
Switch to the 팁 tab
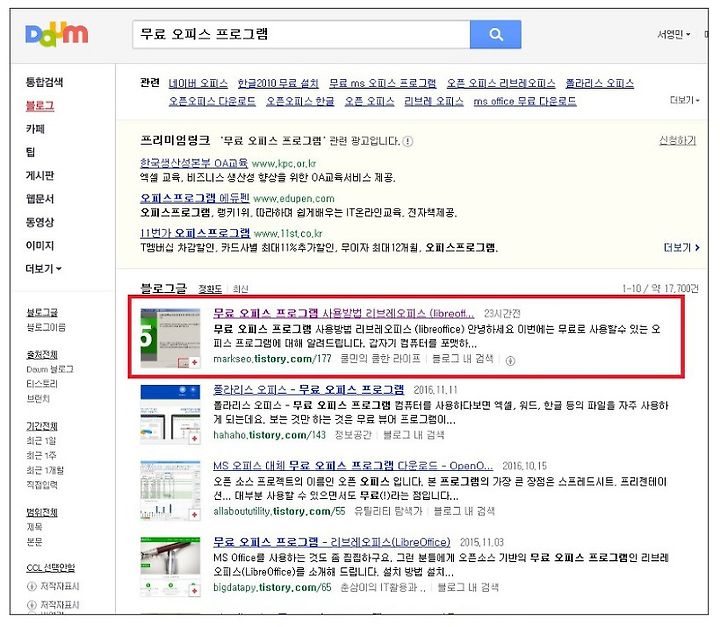coord(30,152)
